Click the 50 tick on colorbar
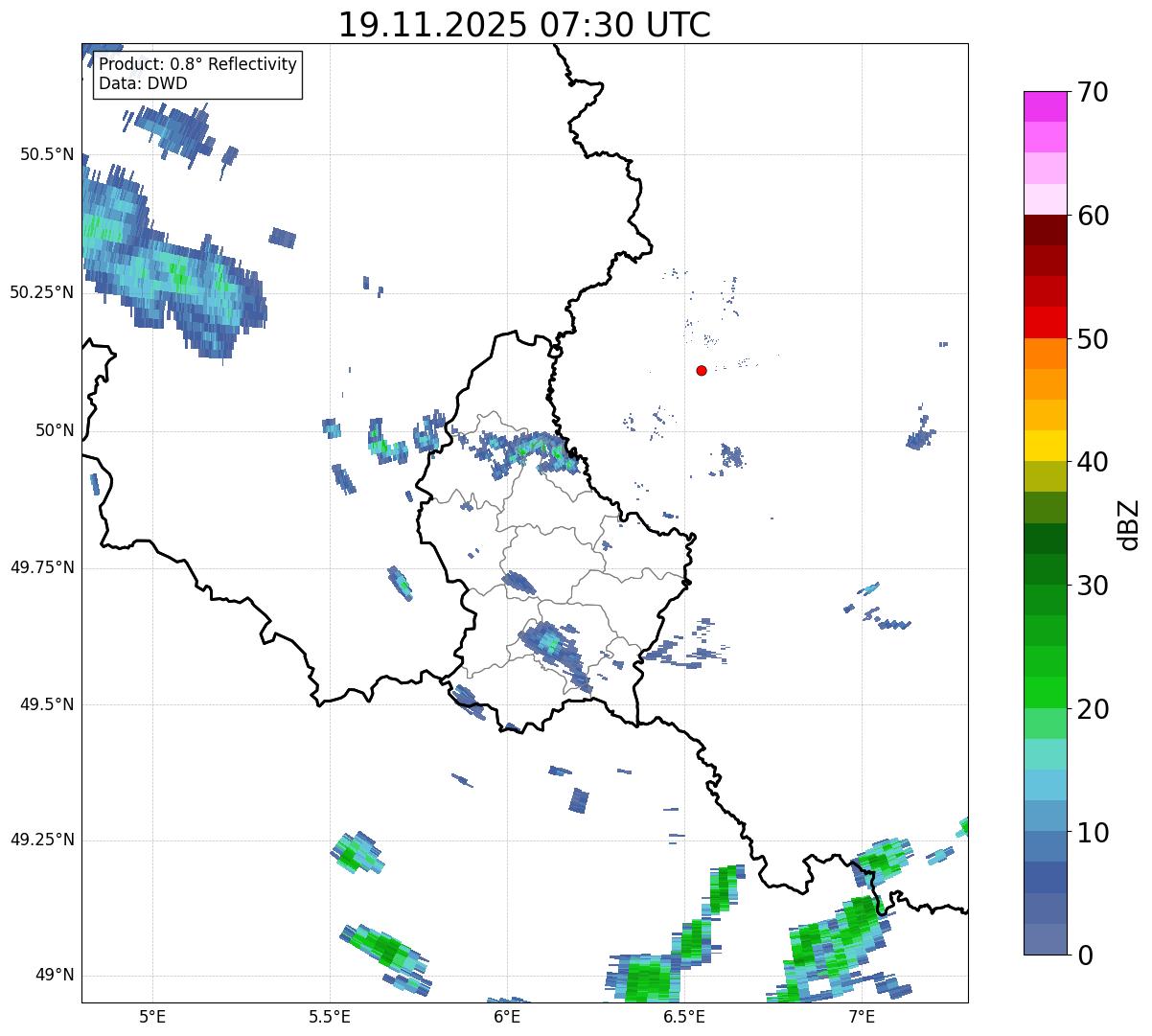This screenshot has height=1036, width=1152. [x=1093, y=339]
